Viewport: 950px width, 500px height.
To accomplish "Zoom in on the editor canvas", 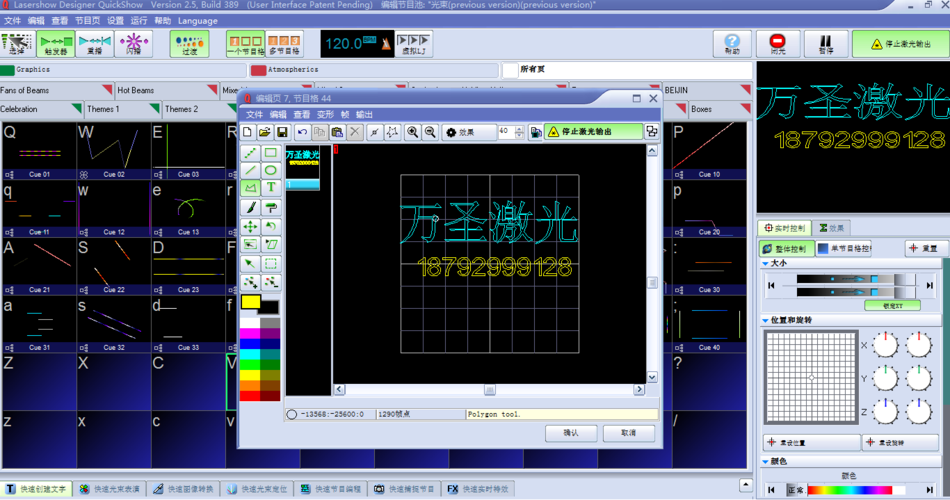I will pos(413,132).
